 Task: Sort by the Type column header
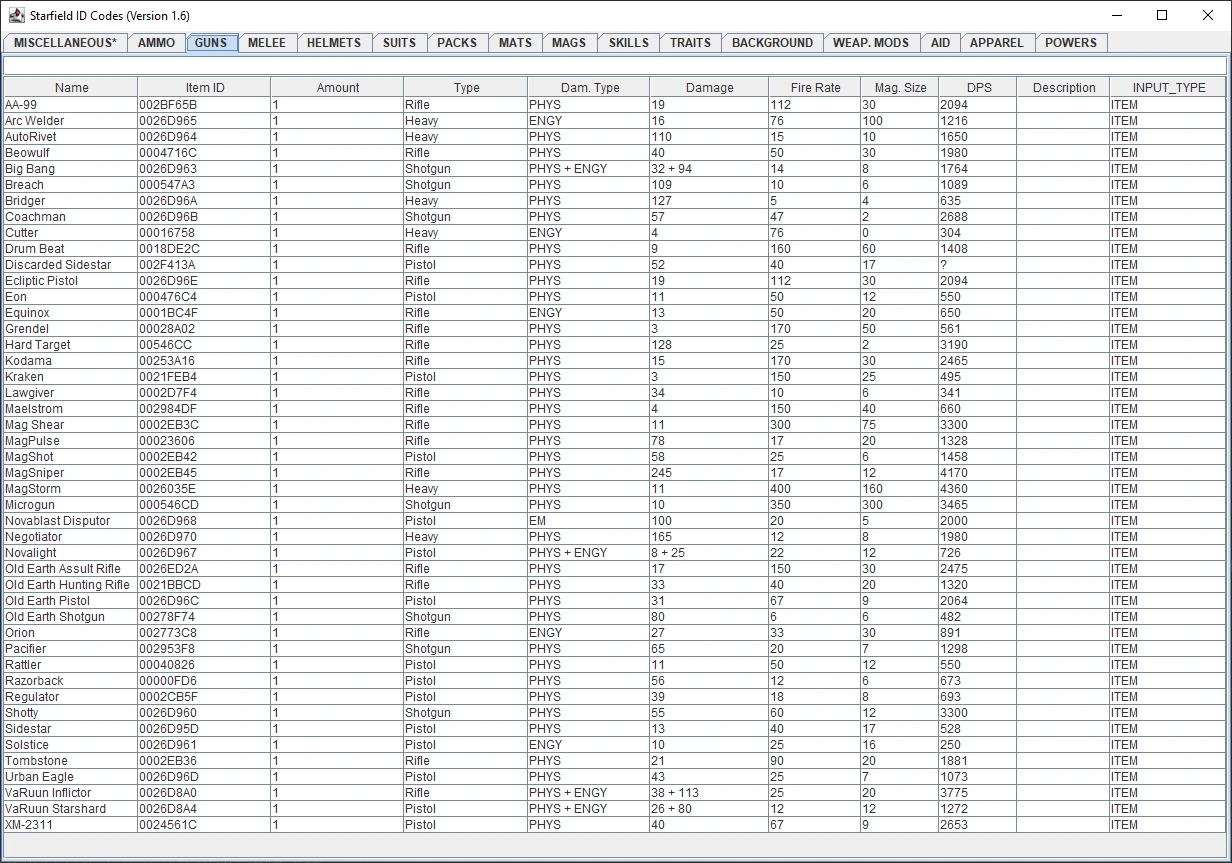tap(466, 88)
